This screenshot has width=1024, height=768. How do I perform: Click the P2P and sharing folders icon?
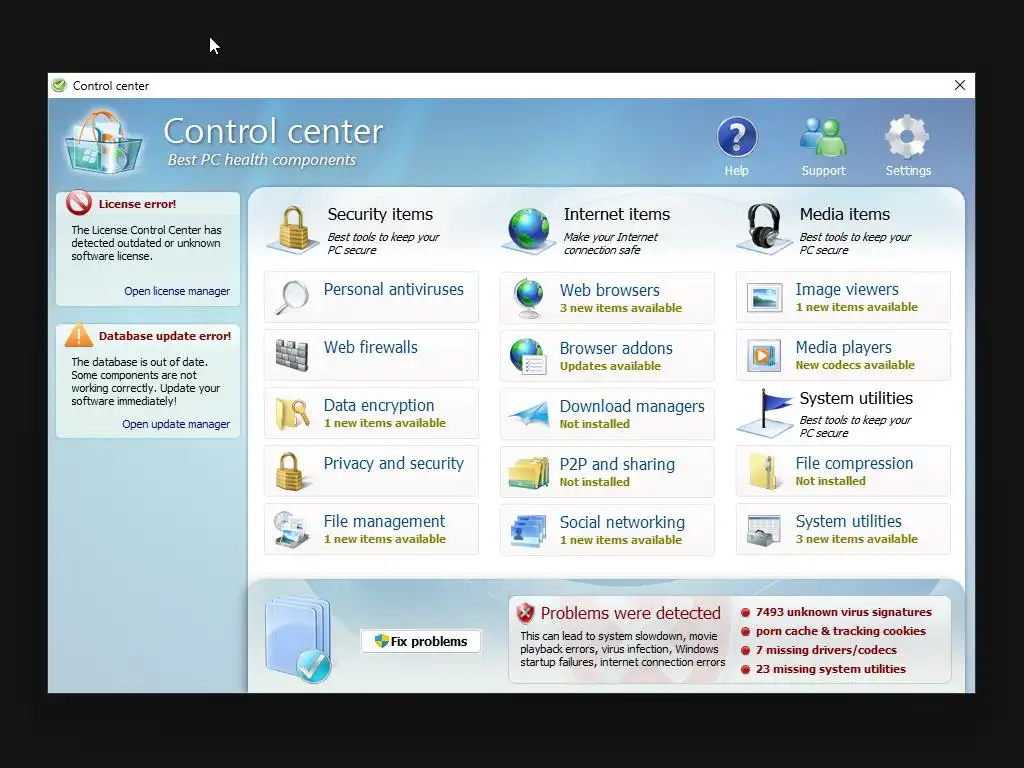528,473
